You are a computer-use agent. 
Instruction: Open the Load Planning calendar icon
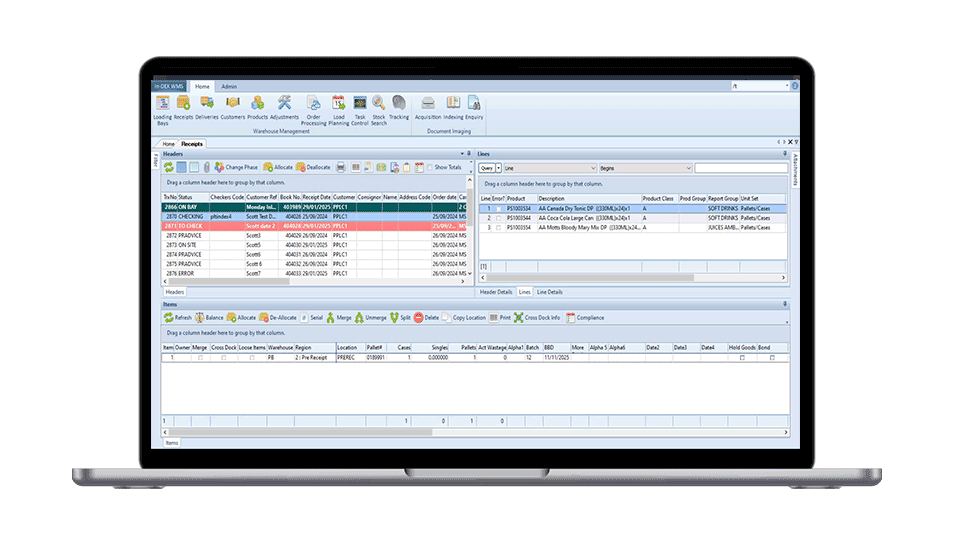[x=338, y=103]
